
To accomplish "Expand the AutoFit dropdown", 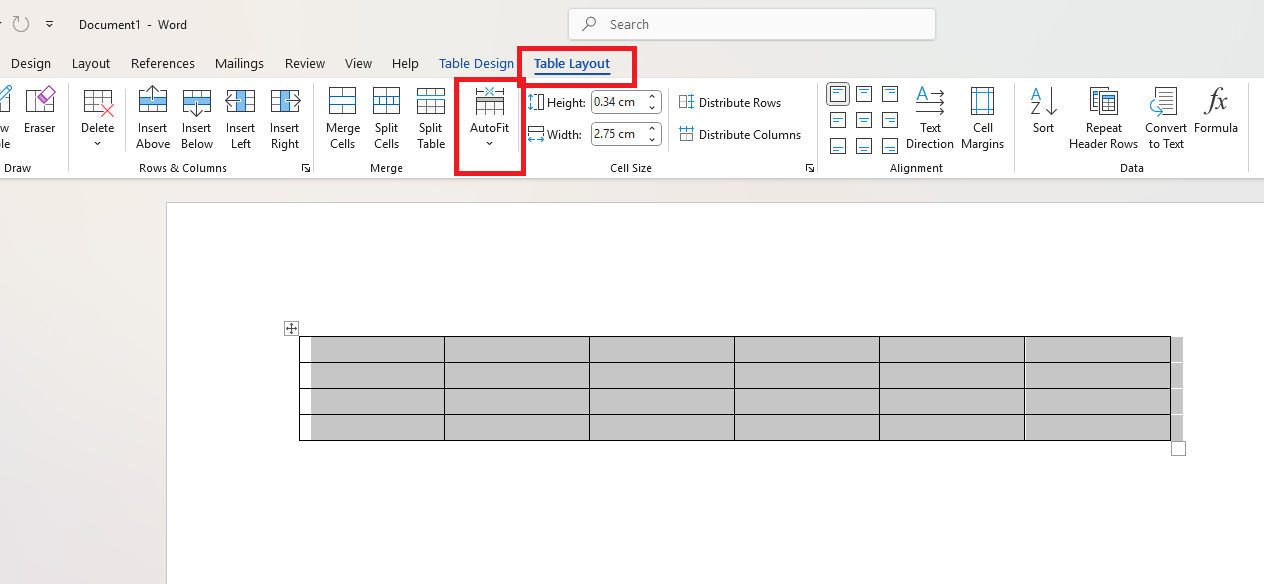I will click(x=489, y=120).
